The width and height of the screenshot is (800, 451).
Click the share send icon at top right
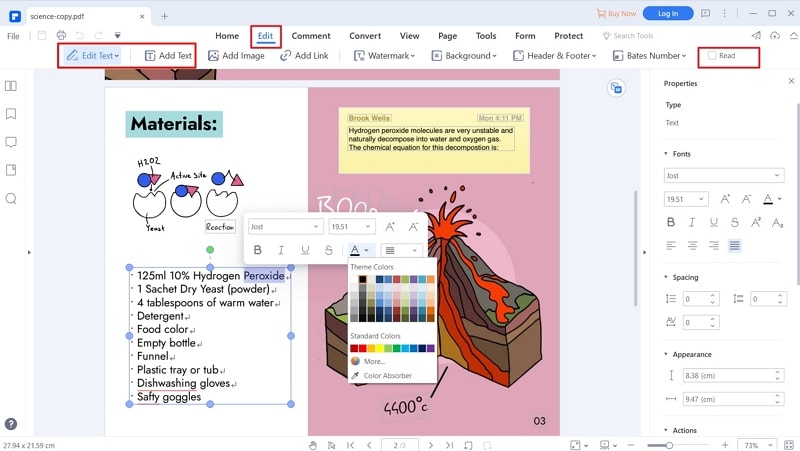point(756,35)
